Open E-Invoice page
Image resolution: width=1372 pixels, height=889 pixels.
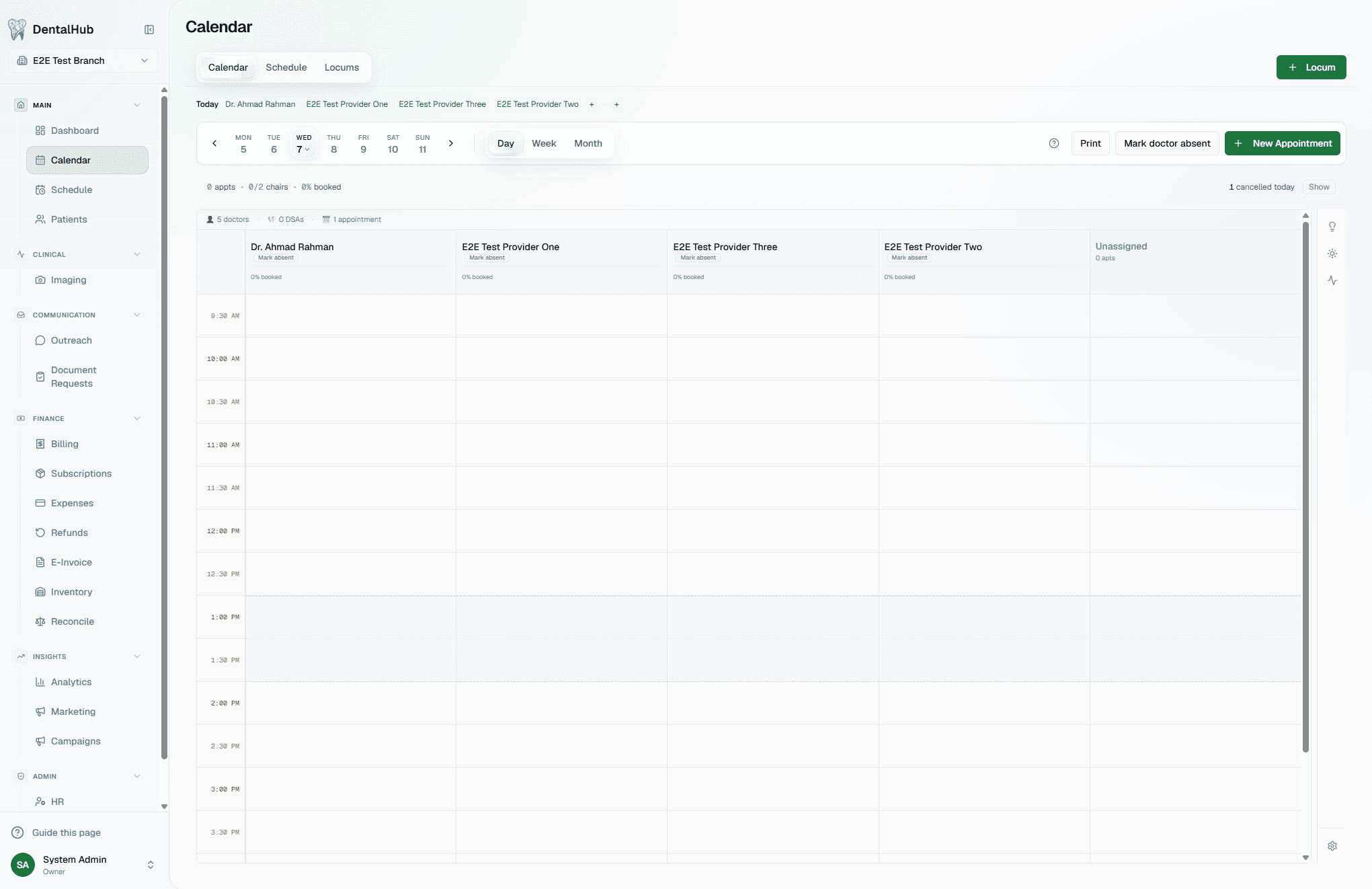[87, 562]
